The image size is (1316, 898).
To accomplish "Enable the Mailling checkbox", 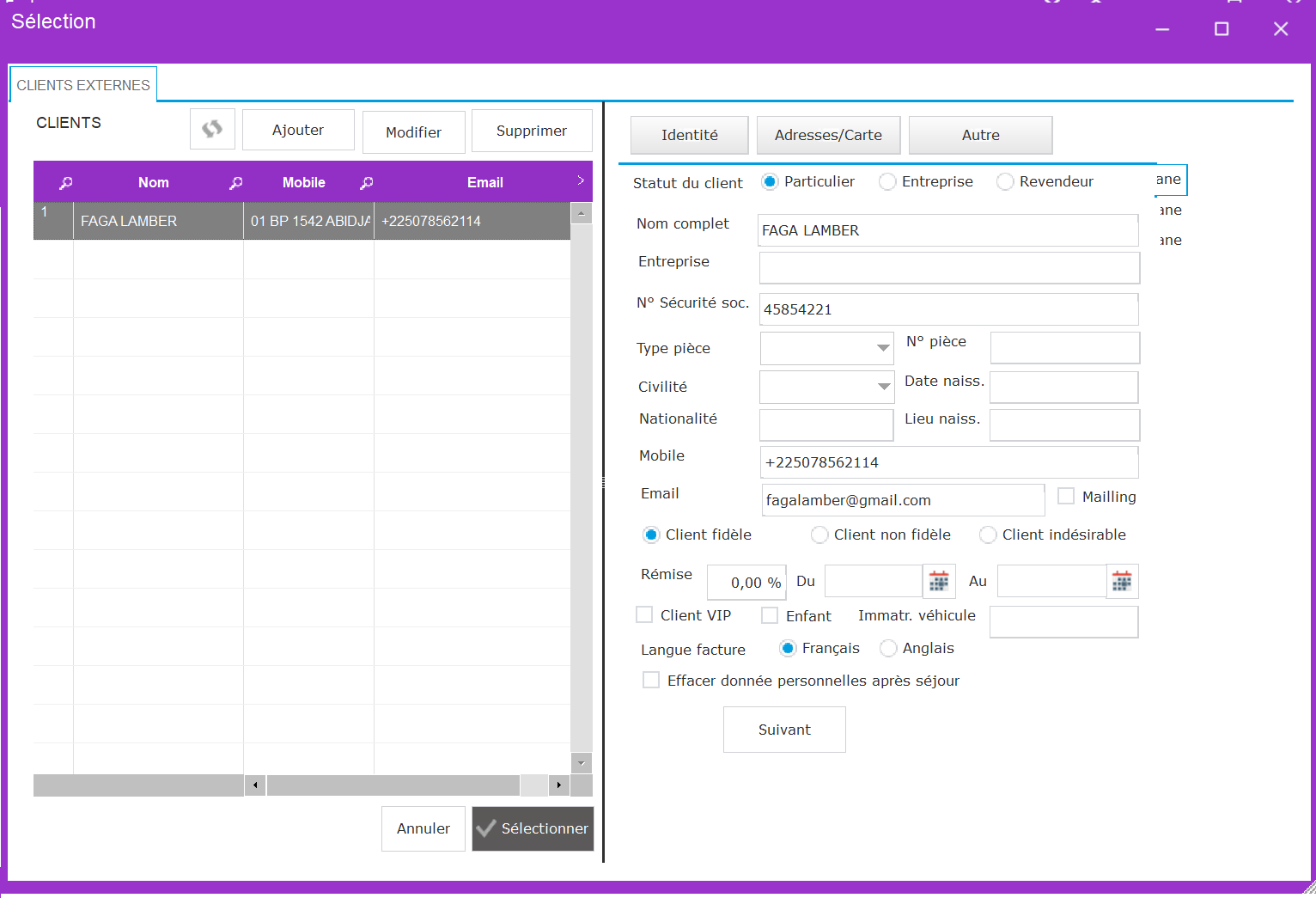I will (1066, 496).
